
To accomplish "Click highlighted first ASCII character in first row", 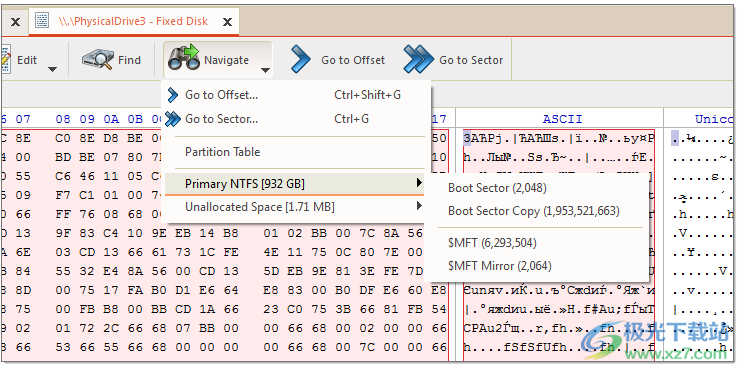I will point(467,138).
